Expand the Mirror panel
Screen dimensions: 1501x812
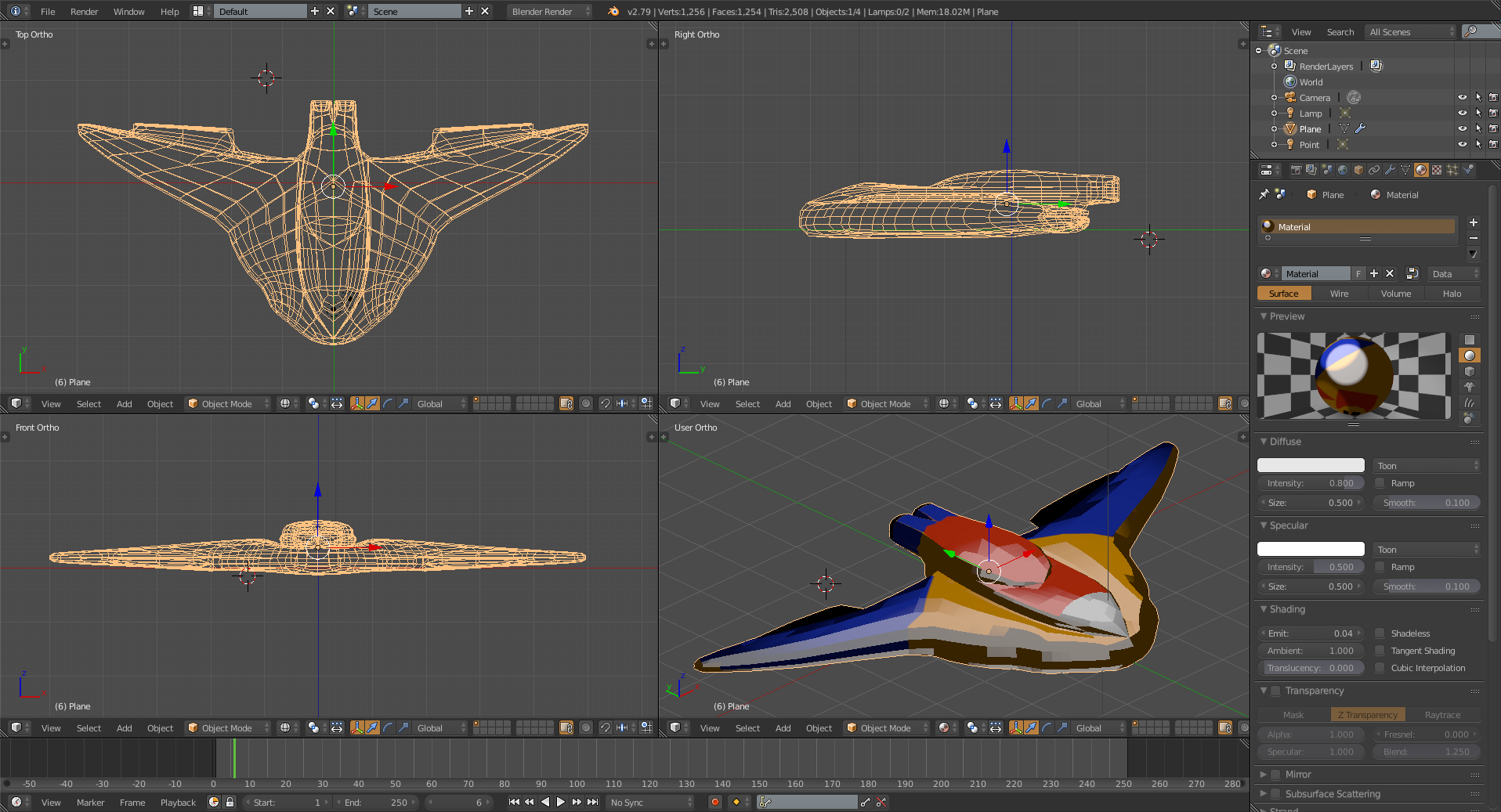pyautogui.click(x=1264, y=774)
